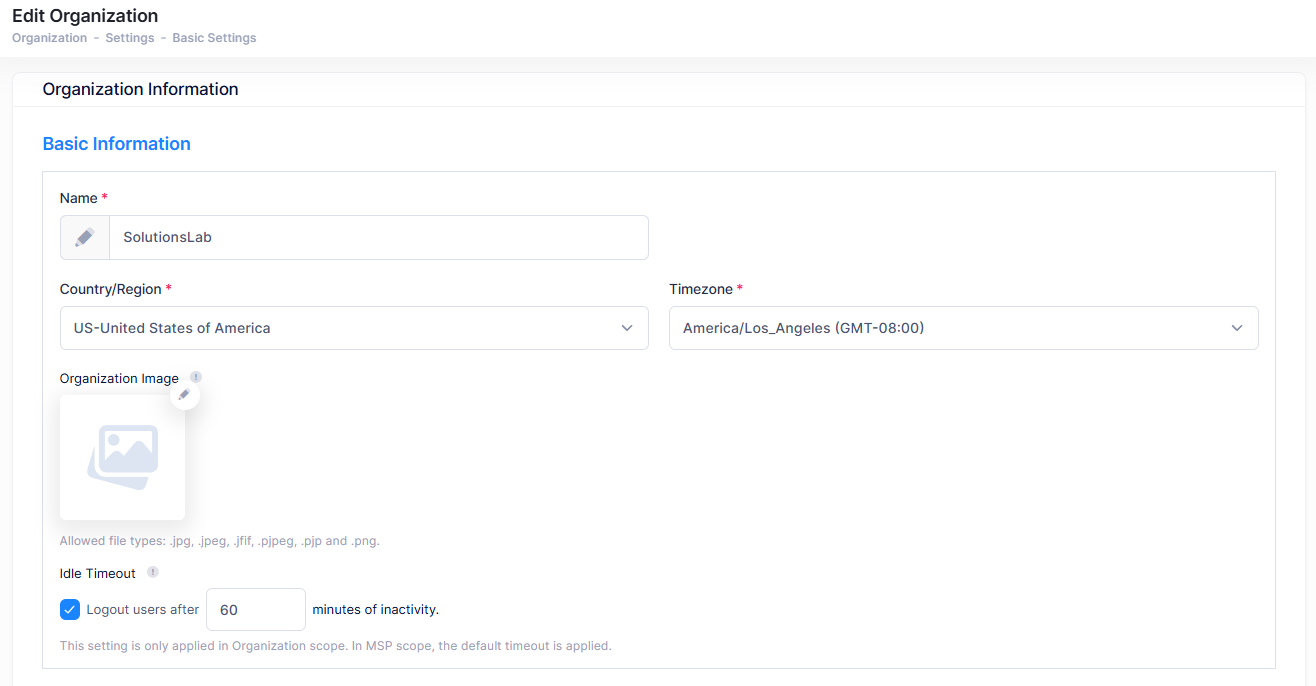1316x686 pixels.
Task: Click the Basic Information heading
Action: tap(116, 144)
